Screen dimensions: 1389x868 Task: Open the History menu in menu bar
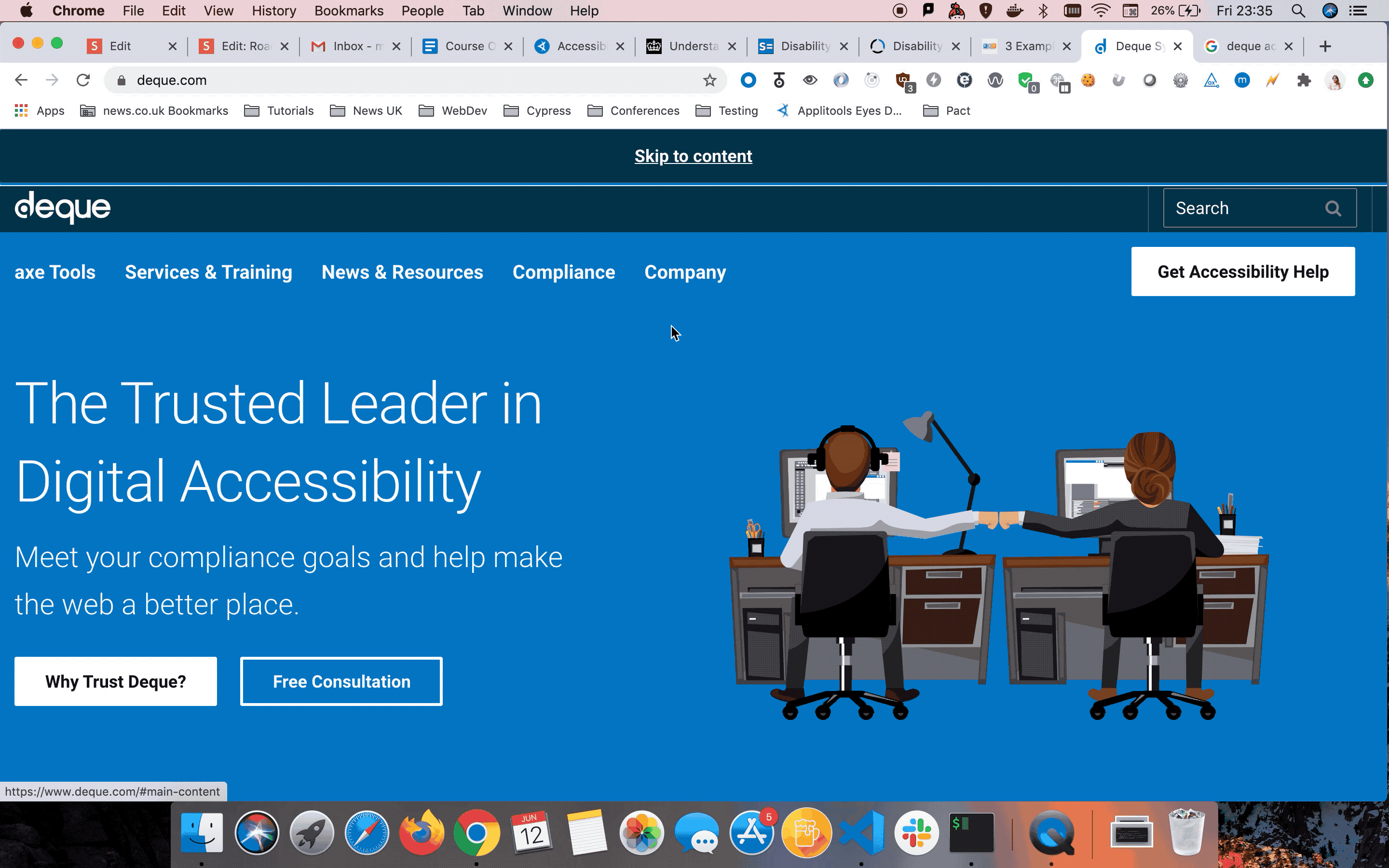tap(274, 11)
